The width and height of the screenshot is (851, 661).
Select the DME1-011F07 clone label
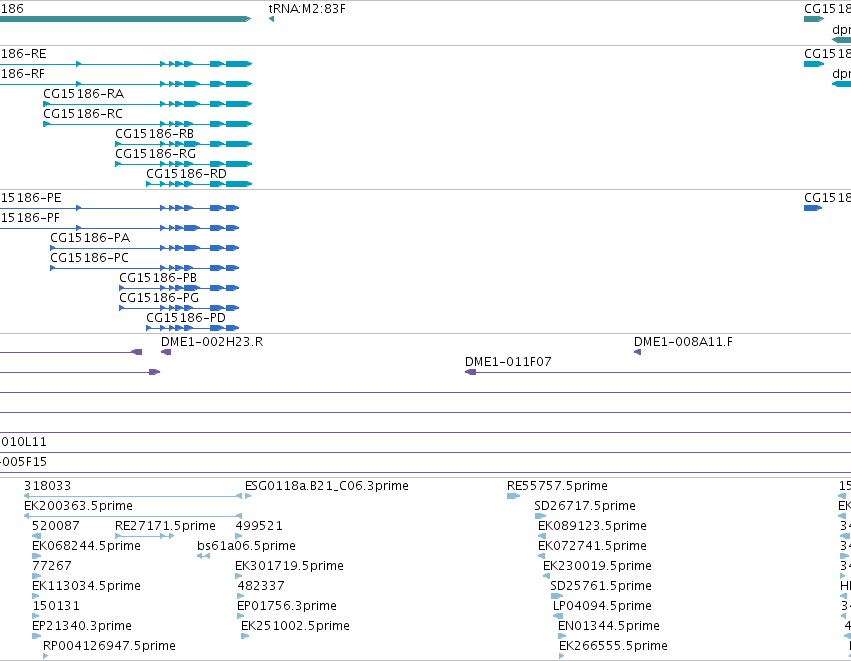(508, 362)
